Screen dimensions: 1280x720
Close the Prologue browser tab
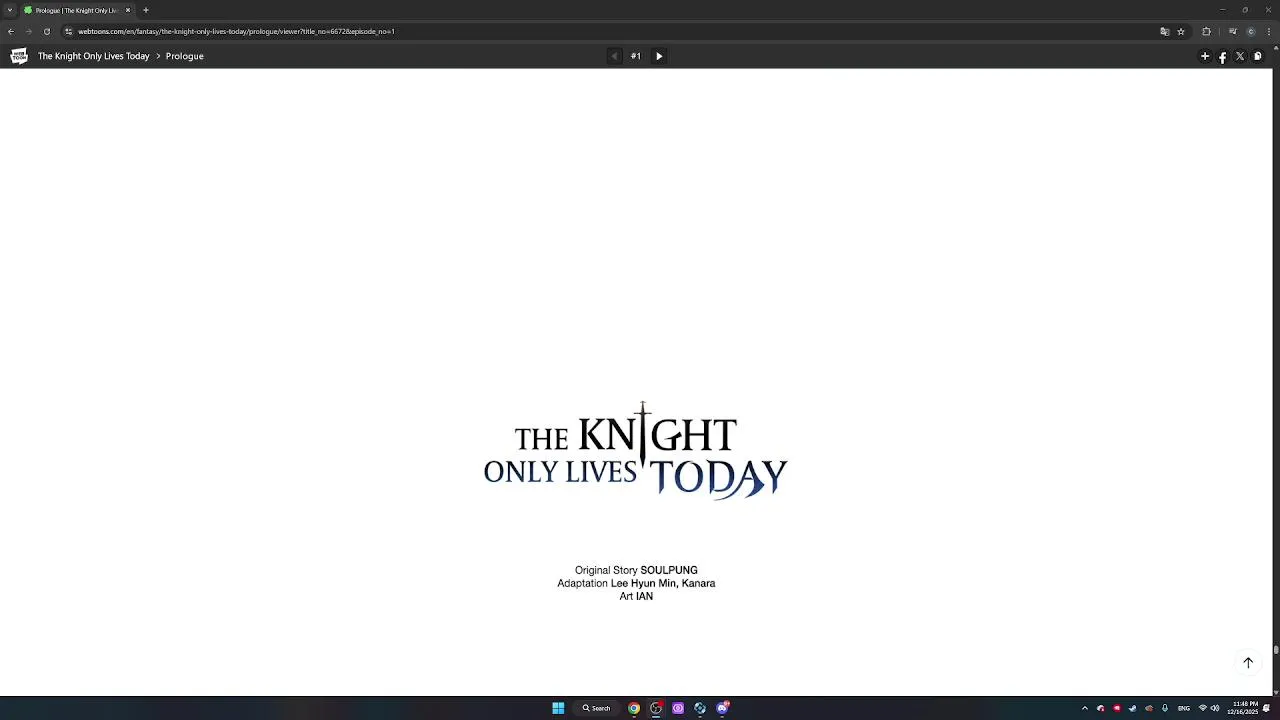[128, 10]
